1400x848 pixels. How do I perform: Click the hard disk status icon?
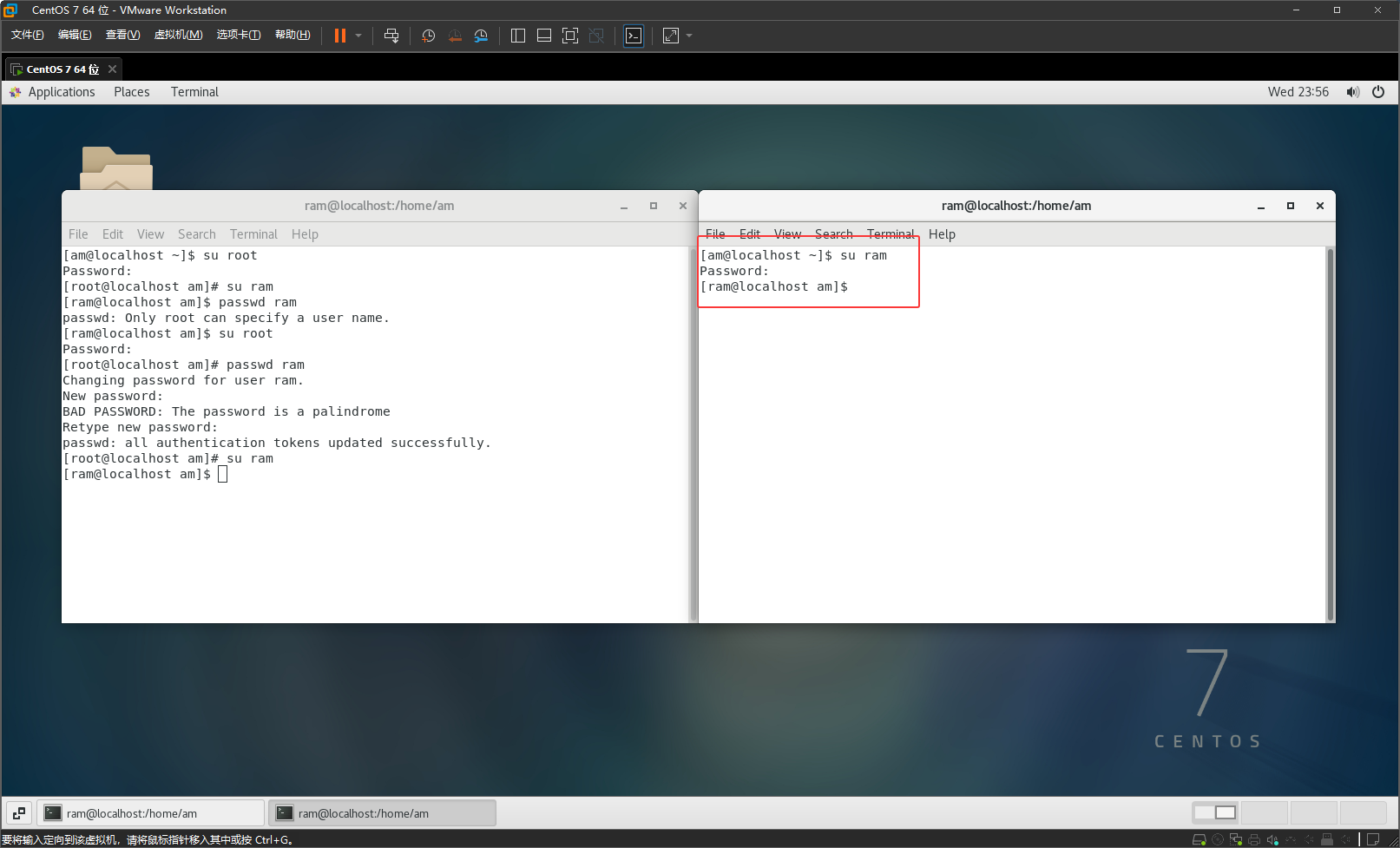pyautogui.click(x=1200, y=839)
